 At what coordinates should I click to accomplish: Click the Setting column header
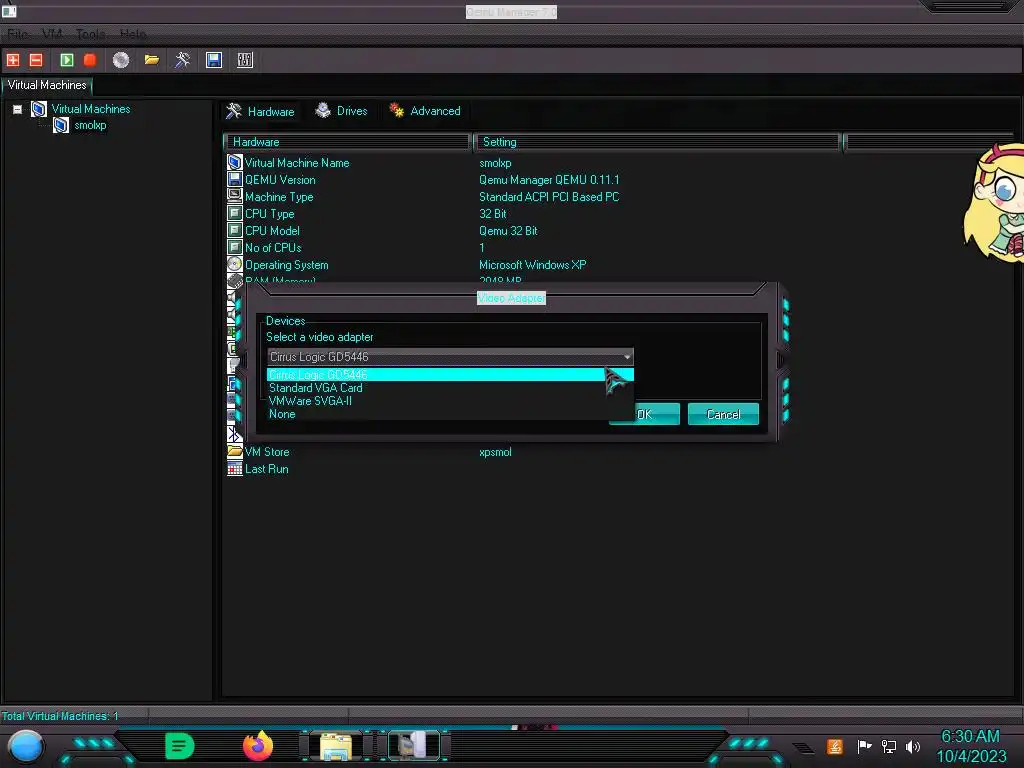pyautogui.click(x=658, y=142)
